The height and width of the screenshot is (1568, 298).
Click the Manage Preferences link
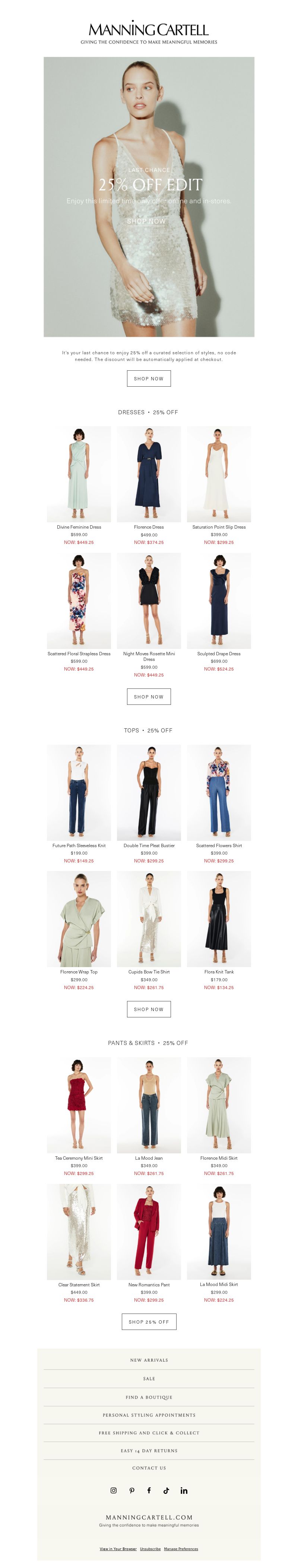pyautogui.click(x=181, y=1549)
